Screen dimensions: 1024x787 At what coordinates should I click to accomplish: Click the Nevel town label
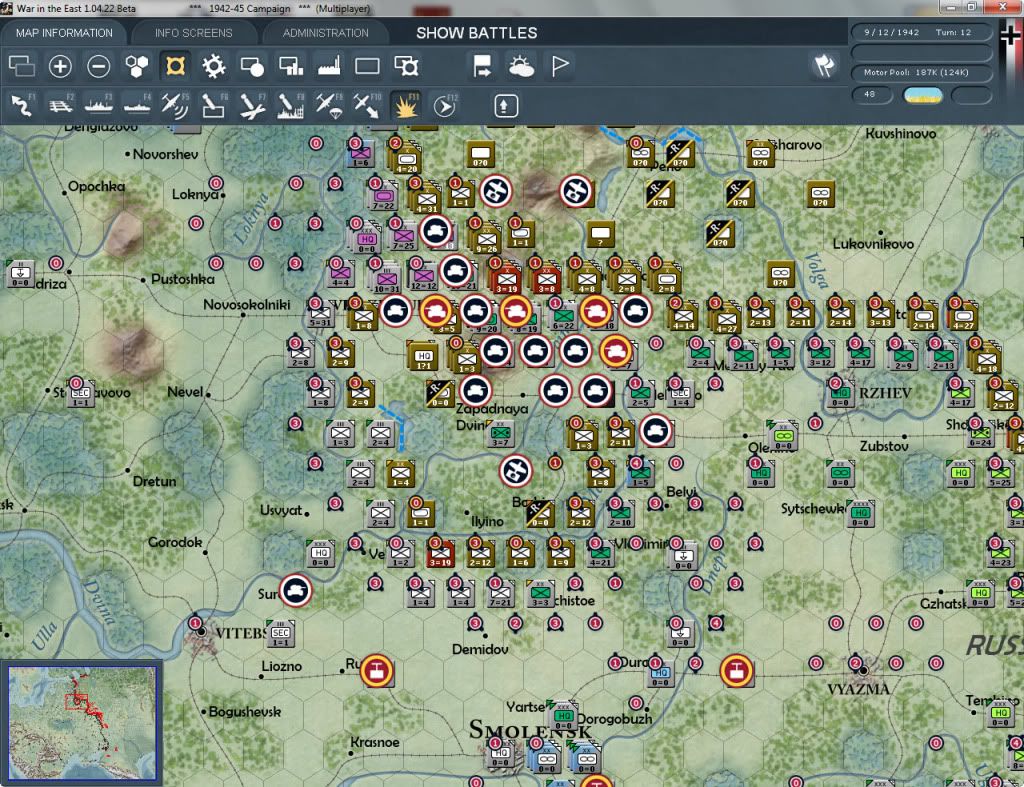point(185,392)
